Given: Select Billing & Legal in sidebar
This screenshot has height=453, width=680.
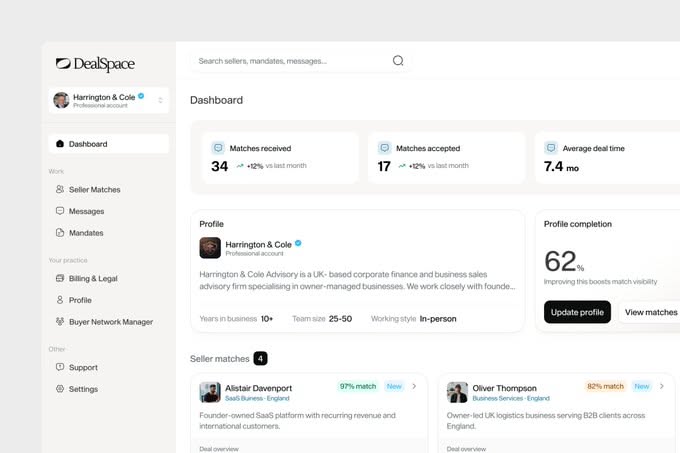Looking at the screenshot, I should tap(93, 278).
